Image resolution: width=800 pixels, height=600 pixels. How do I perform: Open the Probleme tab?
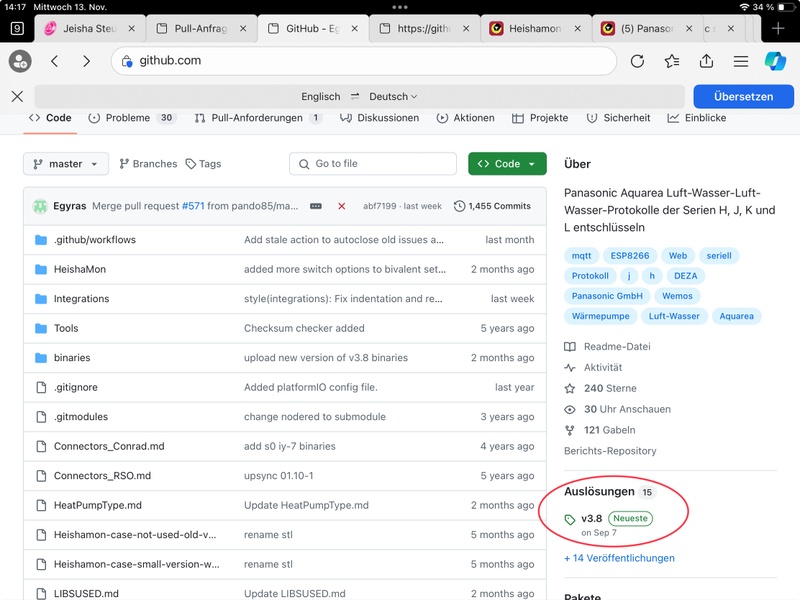132,118
